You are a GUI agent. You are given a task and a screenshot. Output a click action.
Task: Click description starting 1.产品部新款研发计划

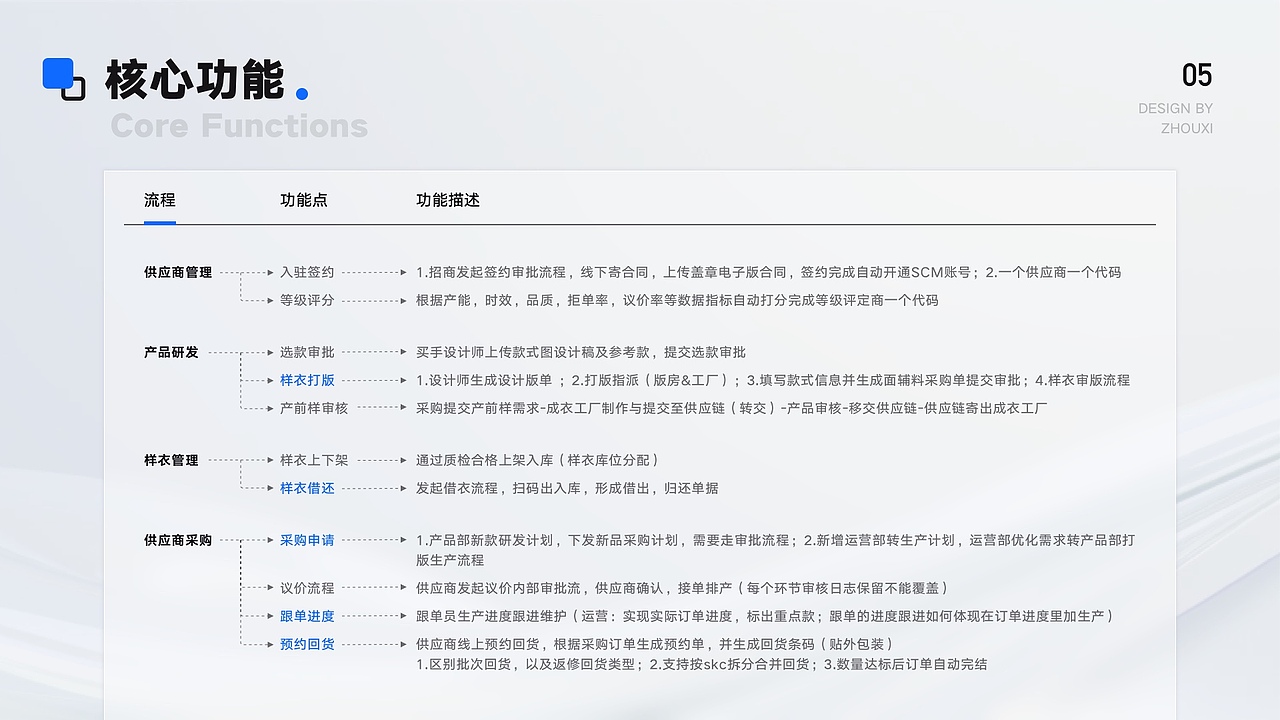[x=775, y=550]
